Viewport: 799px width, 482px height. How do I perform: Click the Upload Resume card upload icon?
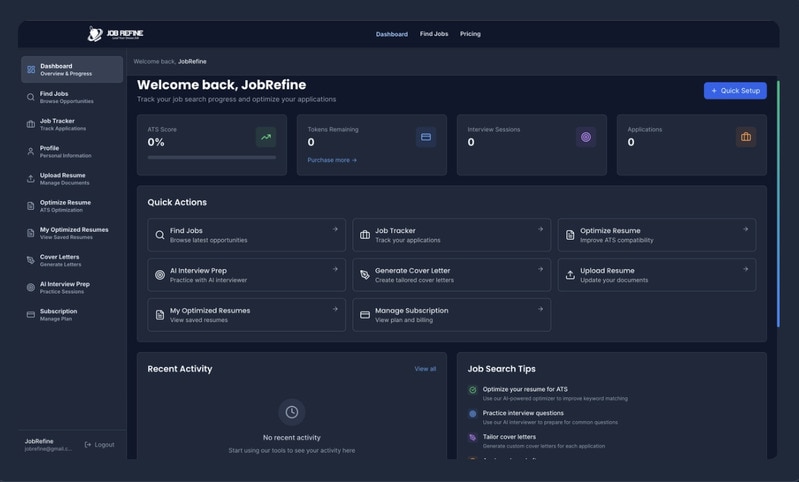click(x=570, y=275)
